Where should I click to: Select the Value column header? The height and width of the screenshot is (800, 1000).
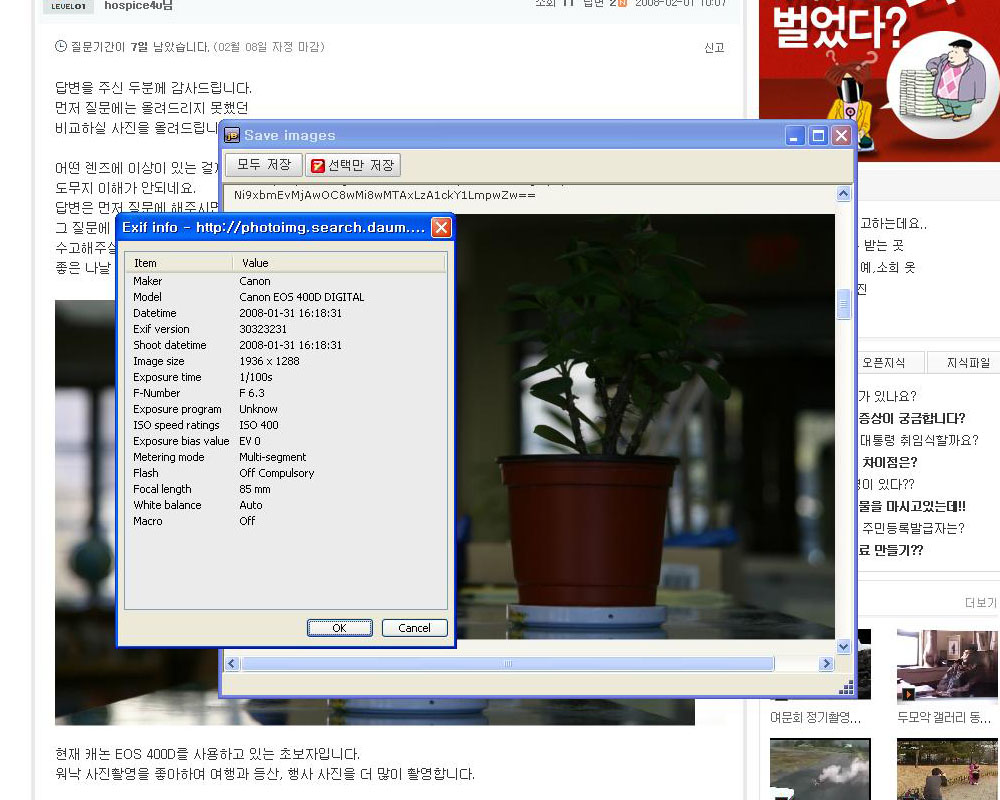(340, 263)
